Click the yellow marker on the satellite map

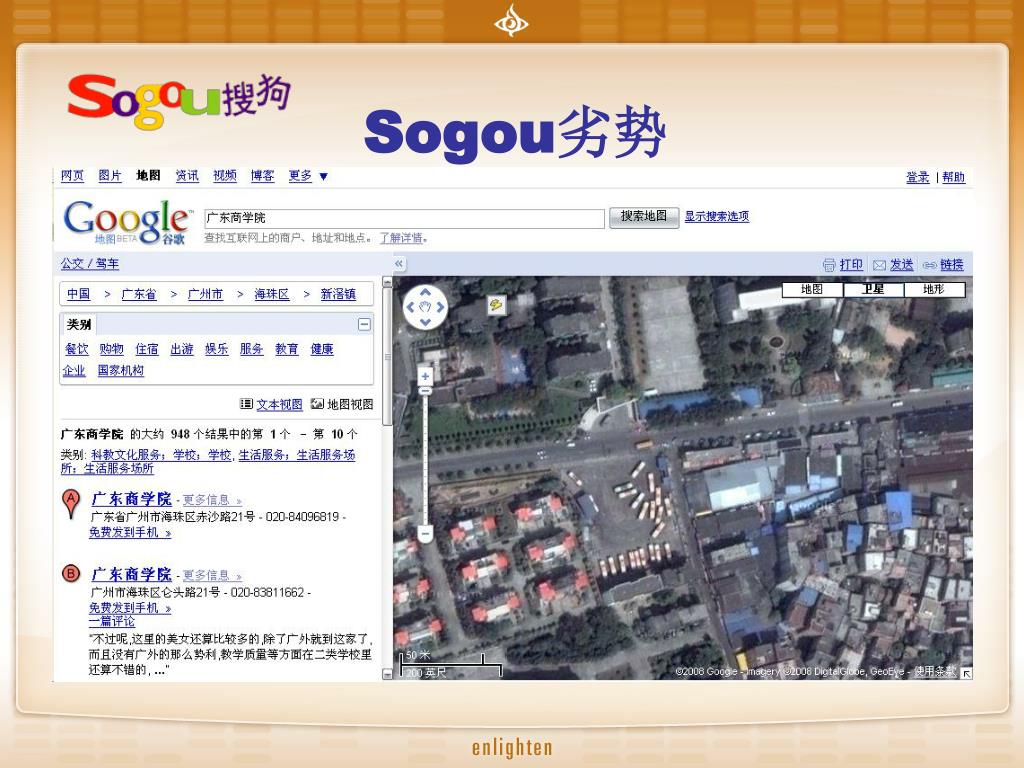(497, 304)
